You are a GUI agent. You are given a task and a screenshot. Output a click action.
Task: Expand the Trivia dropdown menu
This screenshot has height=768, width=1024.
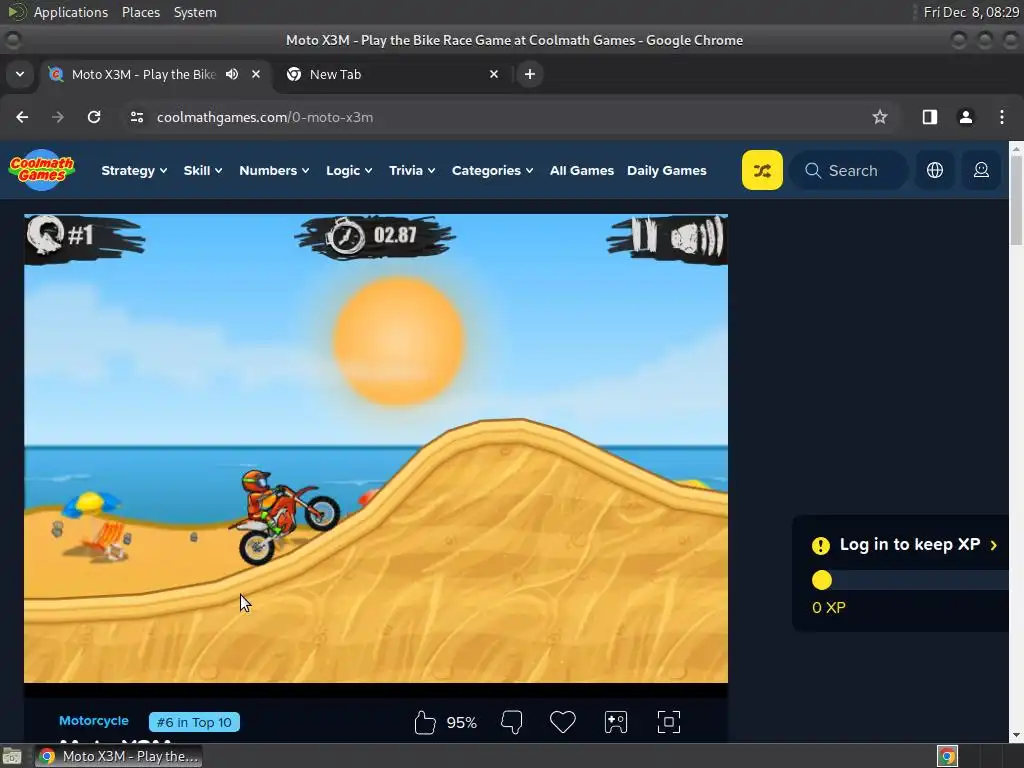[411, 170]
